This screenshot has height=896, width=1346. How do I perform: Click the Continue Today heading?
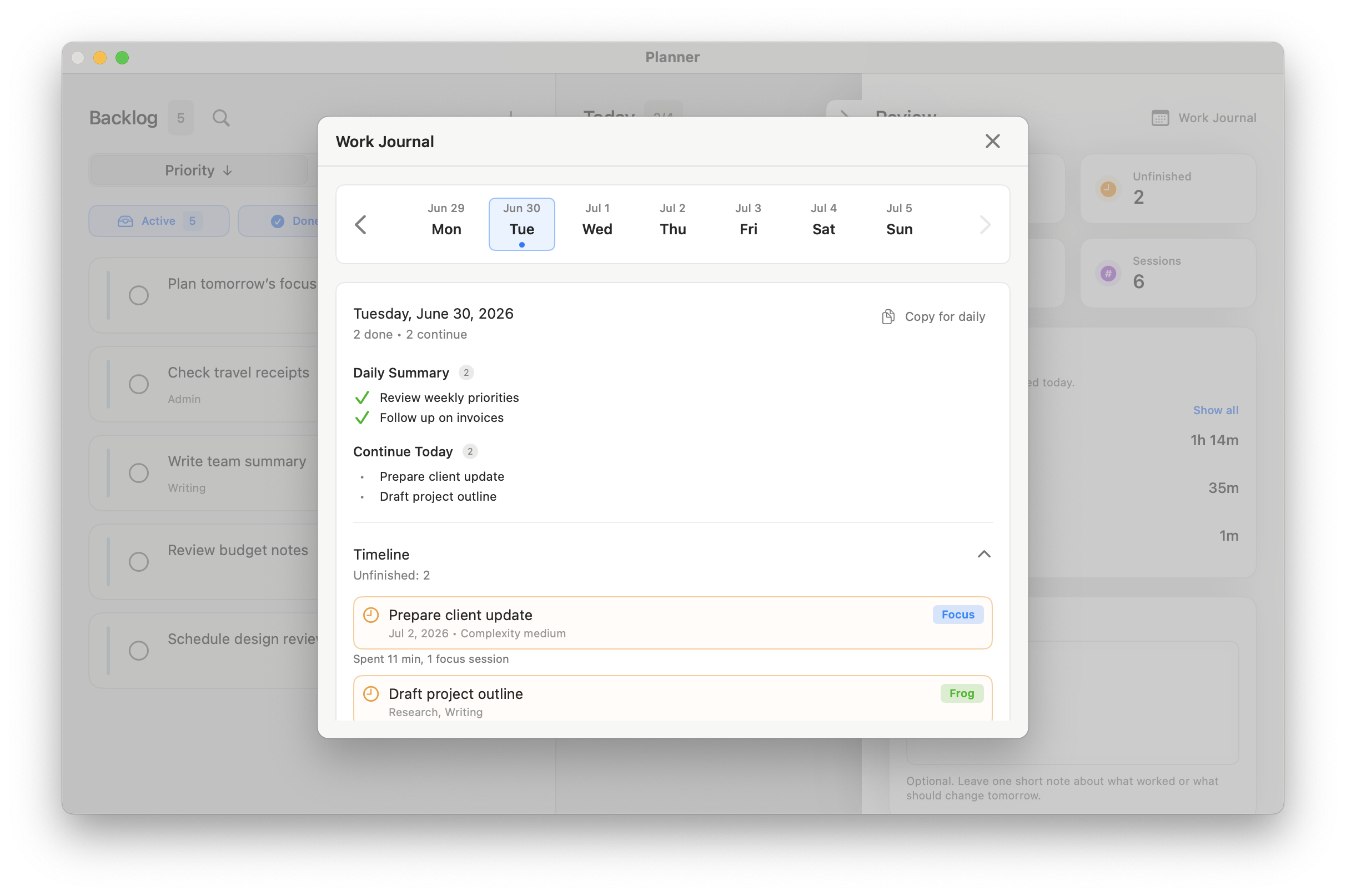point(403,452)
